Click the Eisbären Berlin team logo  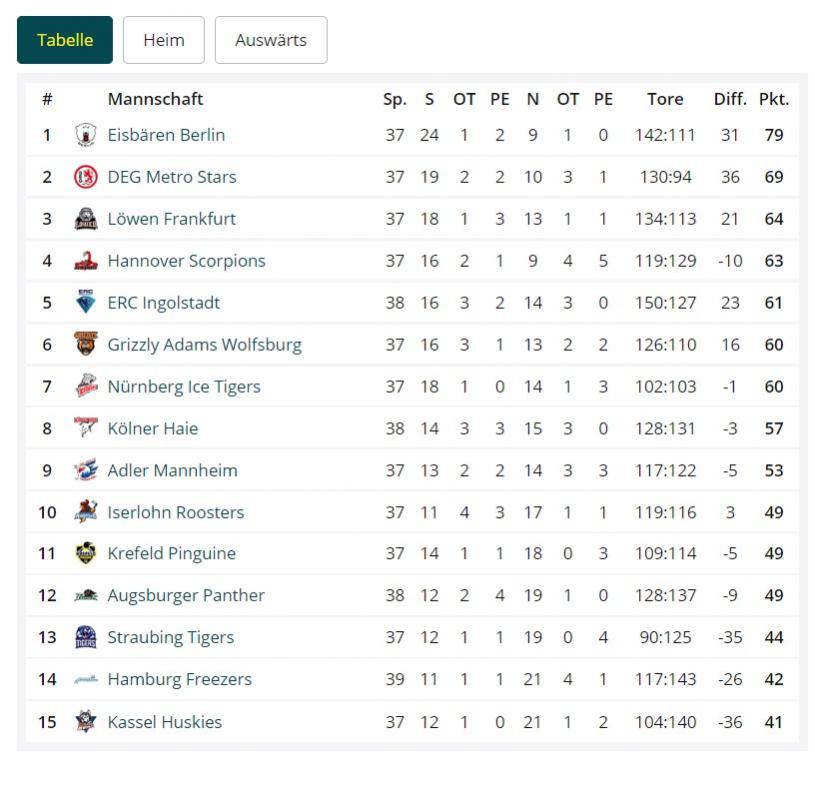click(86, 135)
